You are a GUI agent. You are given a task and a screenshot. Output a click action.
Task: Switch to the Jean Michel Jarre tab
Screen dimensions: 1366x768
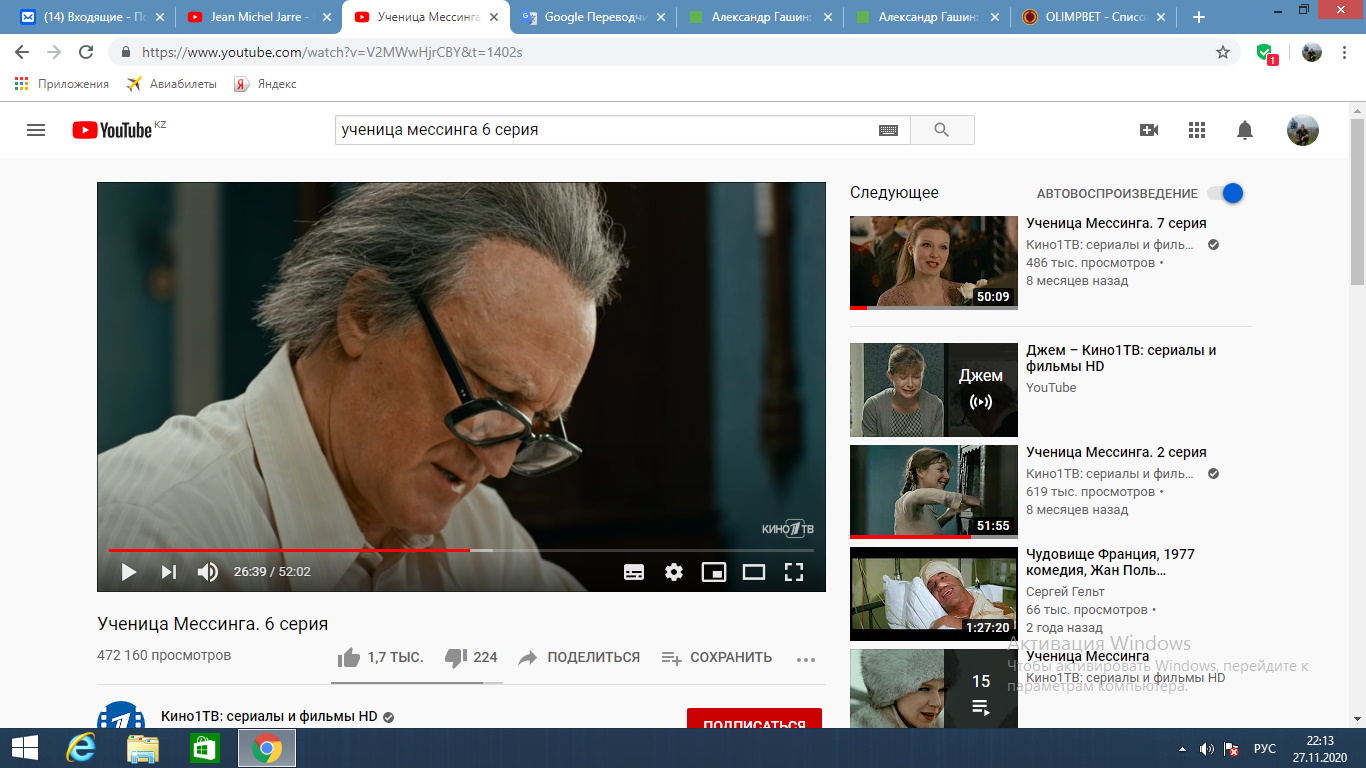[x=259, y=17]
